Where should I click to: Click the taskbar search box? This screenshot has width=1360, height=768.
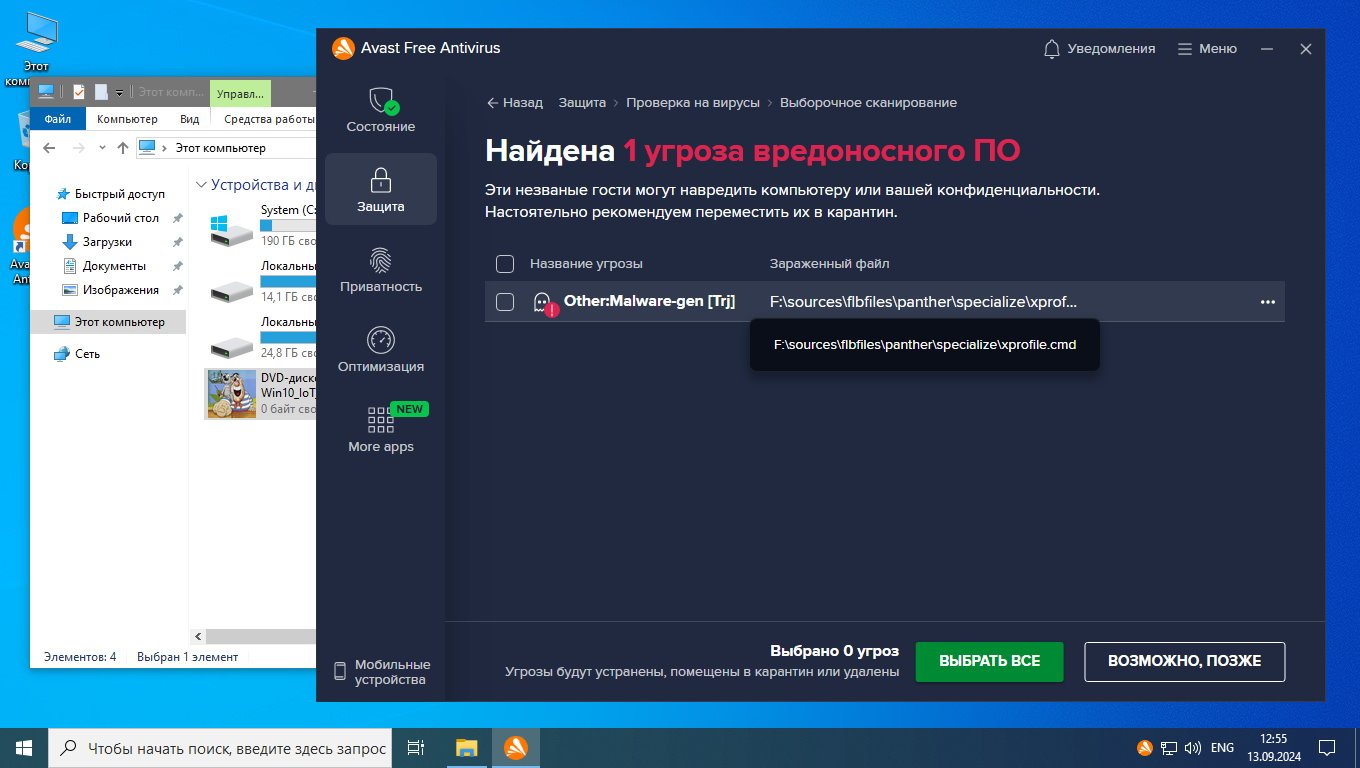(x=220, y=747)
